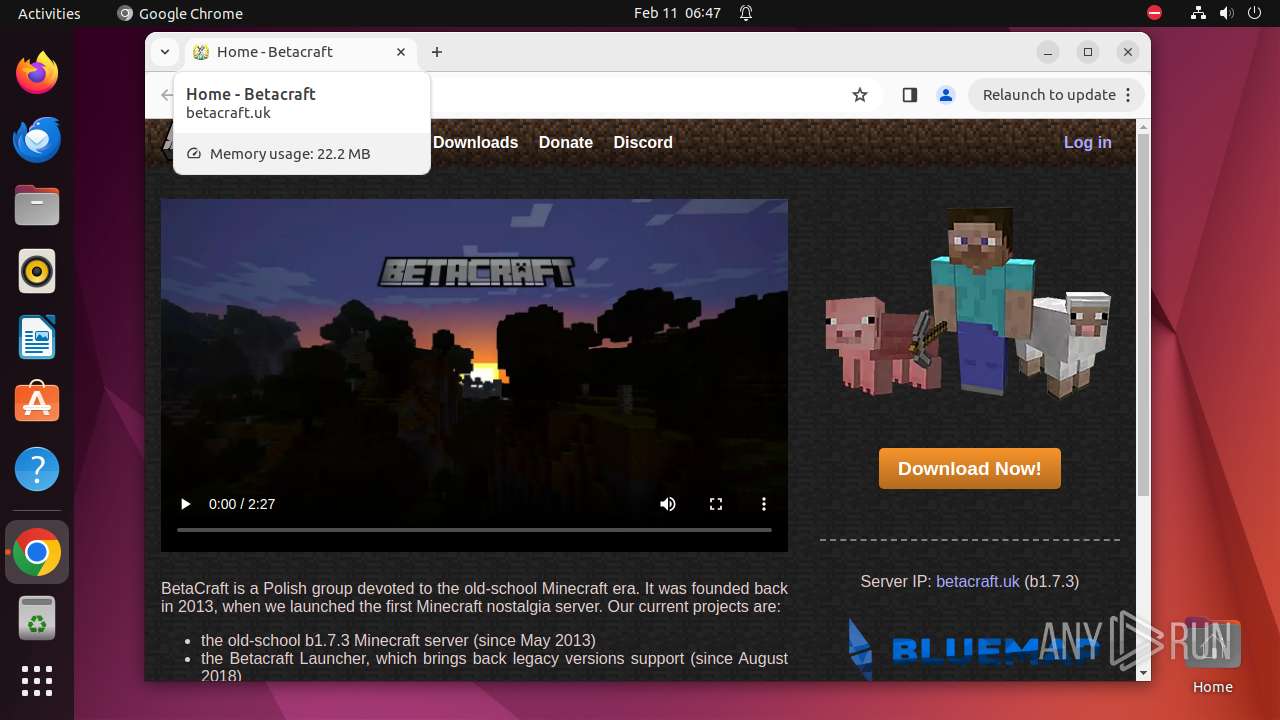Click the network status icon
The height and width of the screenshot is (720, 1280).
(x=1198, y=13)
